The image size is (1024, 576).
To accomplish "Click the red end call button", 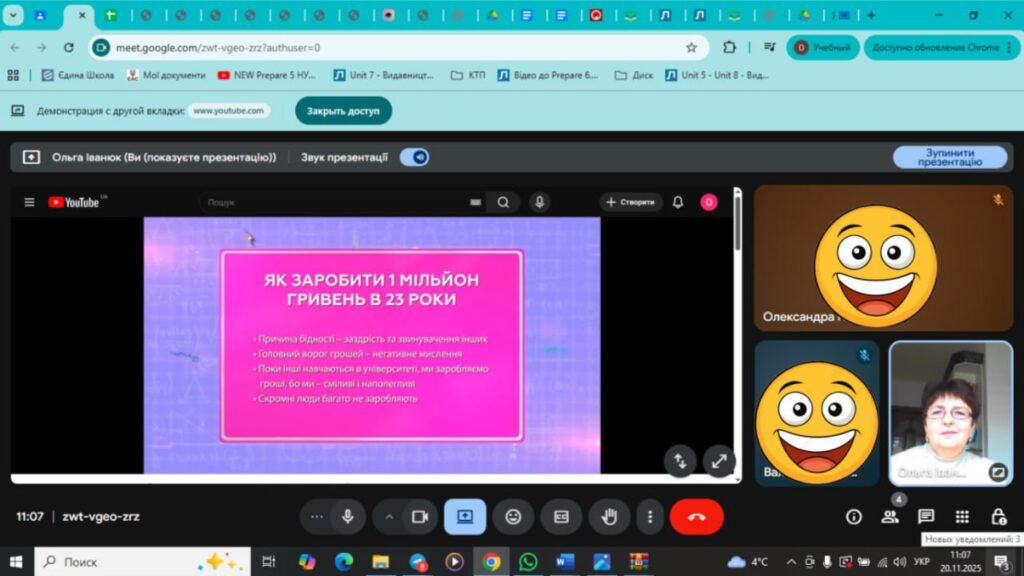I will tap(697, 517).
